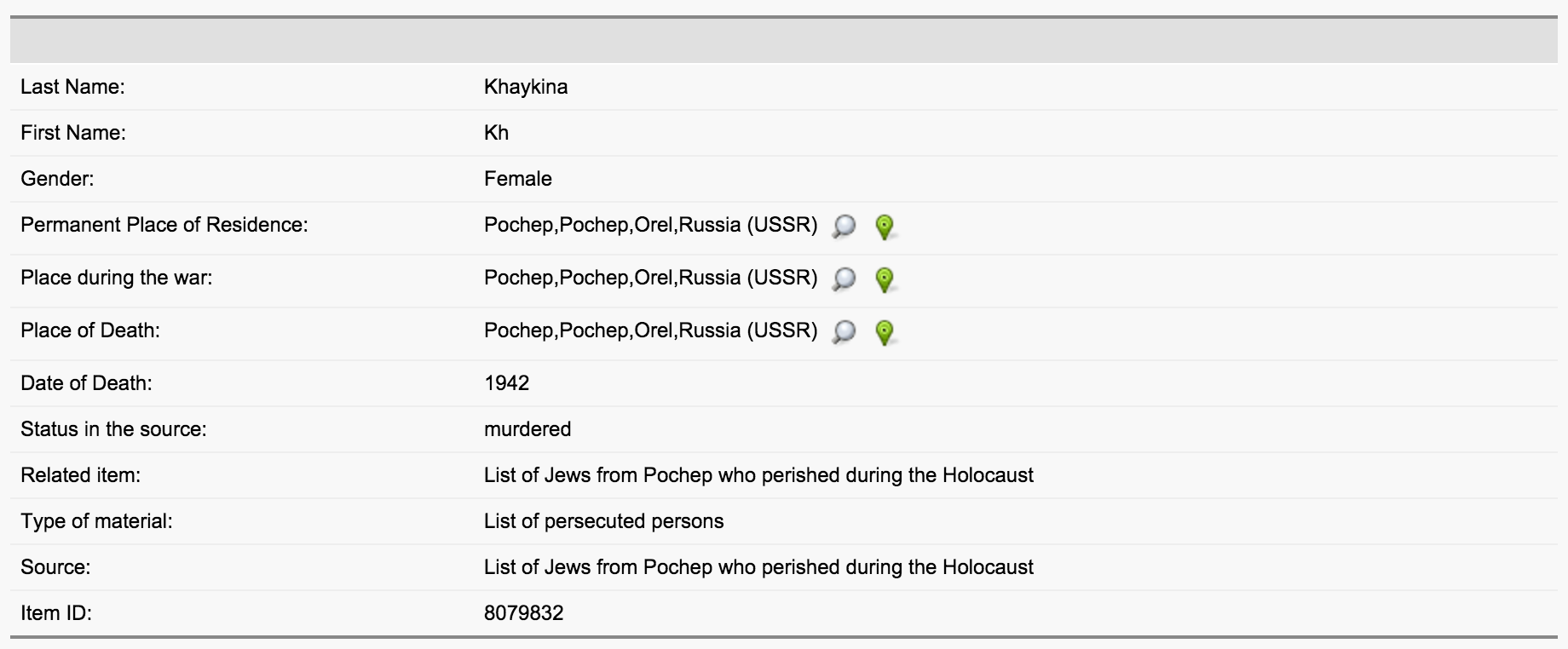Select the Gender value Female
1568x649 pixels.
click(518, 179)
